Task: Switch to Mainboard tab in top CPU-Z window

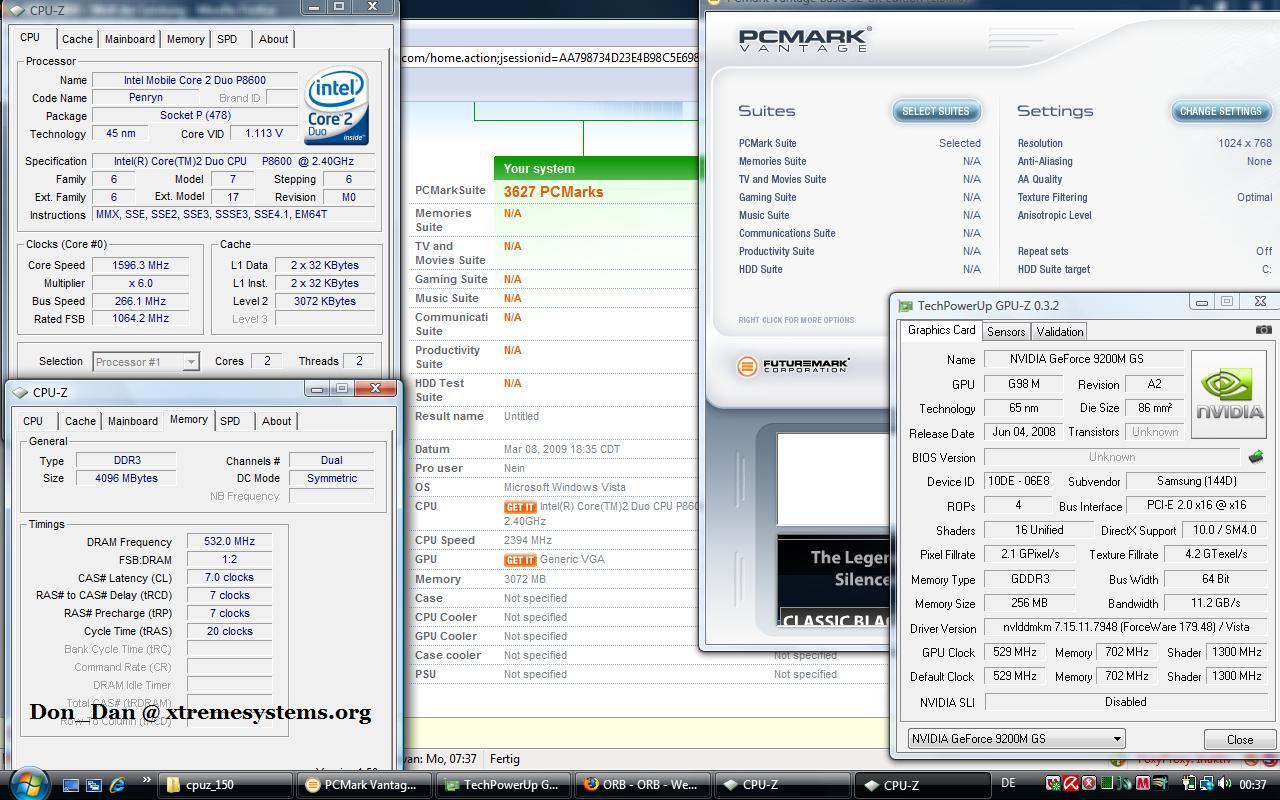Action: pyautogui.click(x=130, y=39)
